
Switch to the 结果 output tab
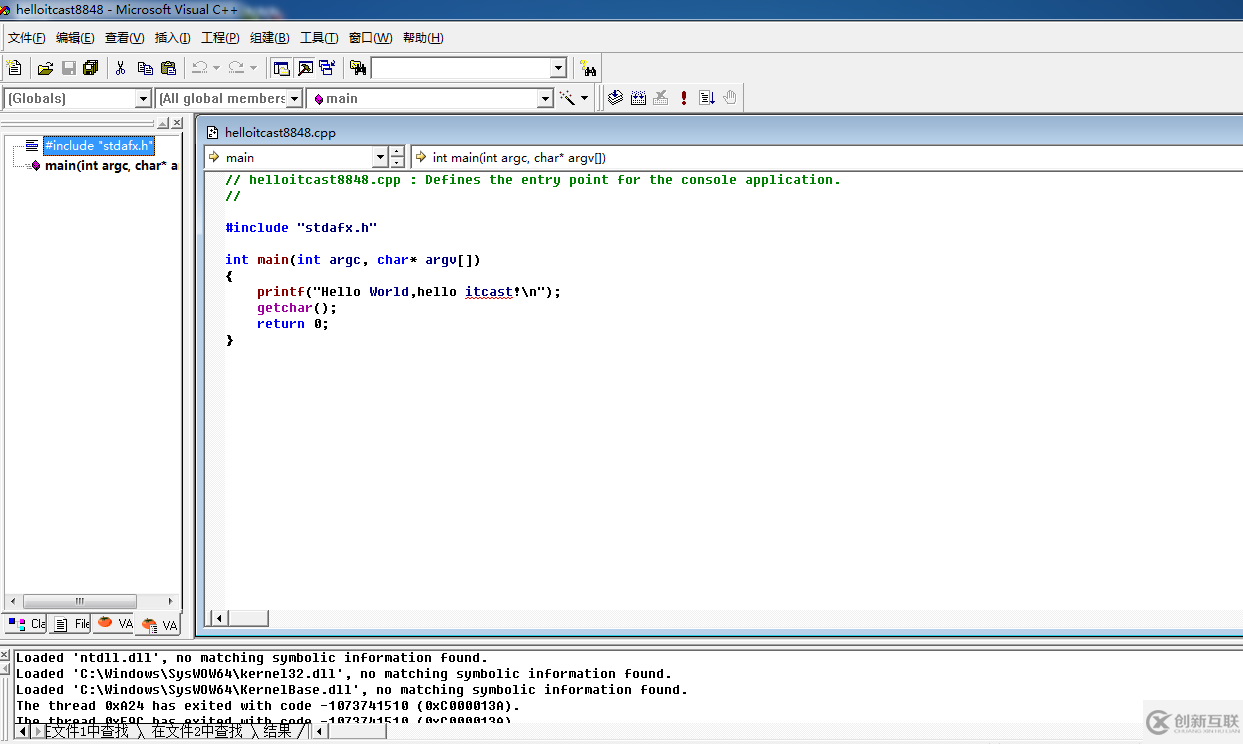point(278,731)
